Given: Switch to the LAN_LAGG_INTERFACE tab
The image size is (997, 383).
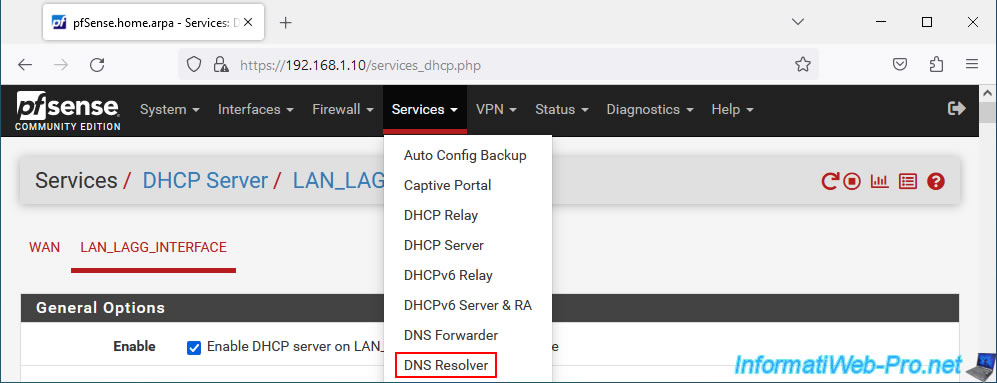Looking at the screenshot, I should pyautogui.click(x=153, y=247).
